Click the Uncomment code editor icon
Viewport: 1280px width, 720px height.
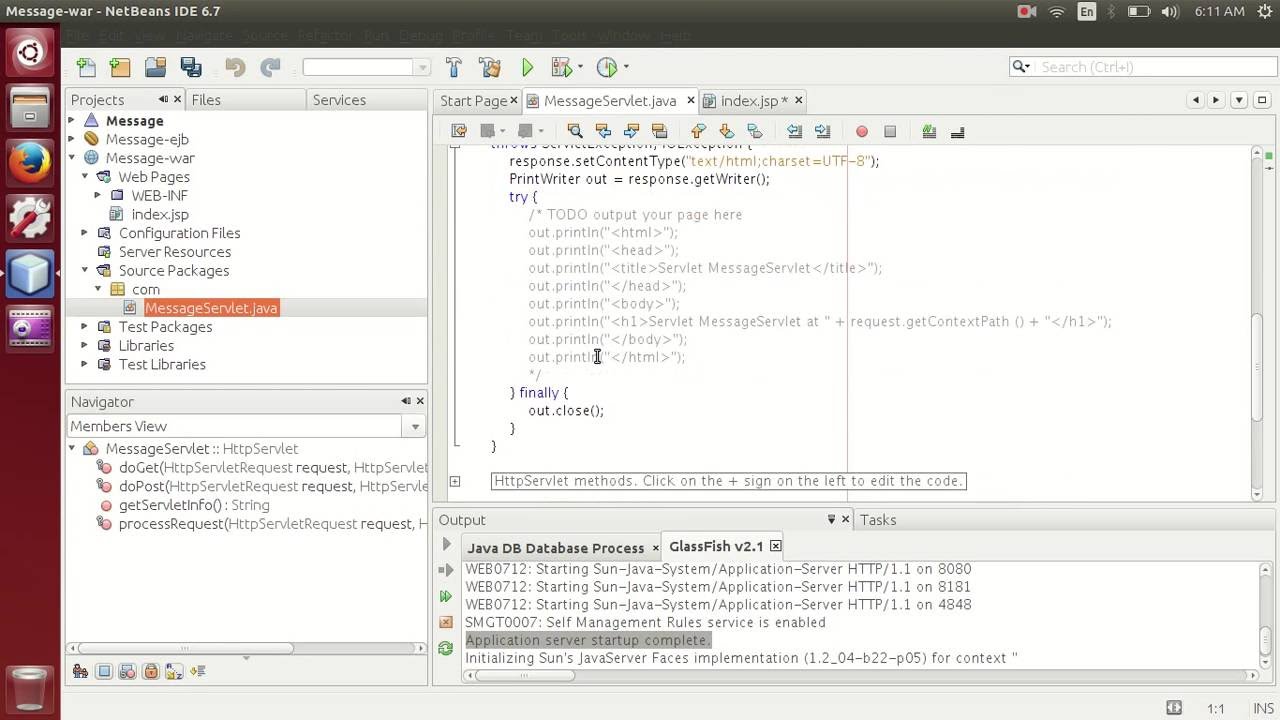pos(957,131)
